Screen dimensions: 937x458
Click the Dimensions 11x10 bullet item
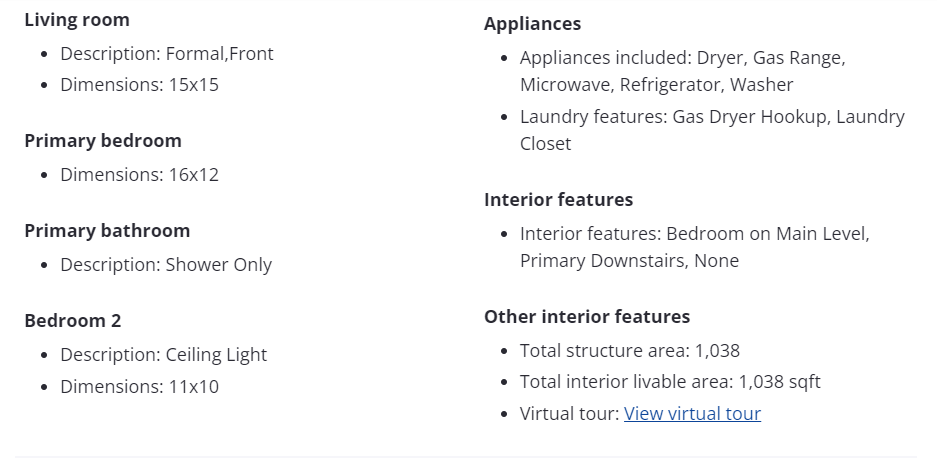point(139,387)
